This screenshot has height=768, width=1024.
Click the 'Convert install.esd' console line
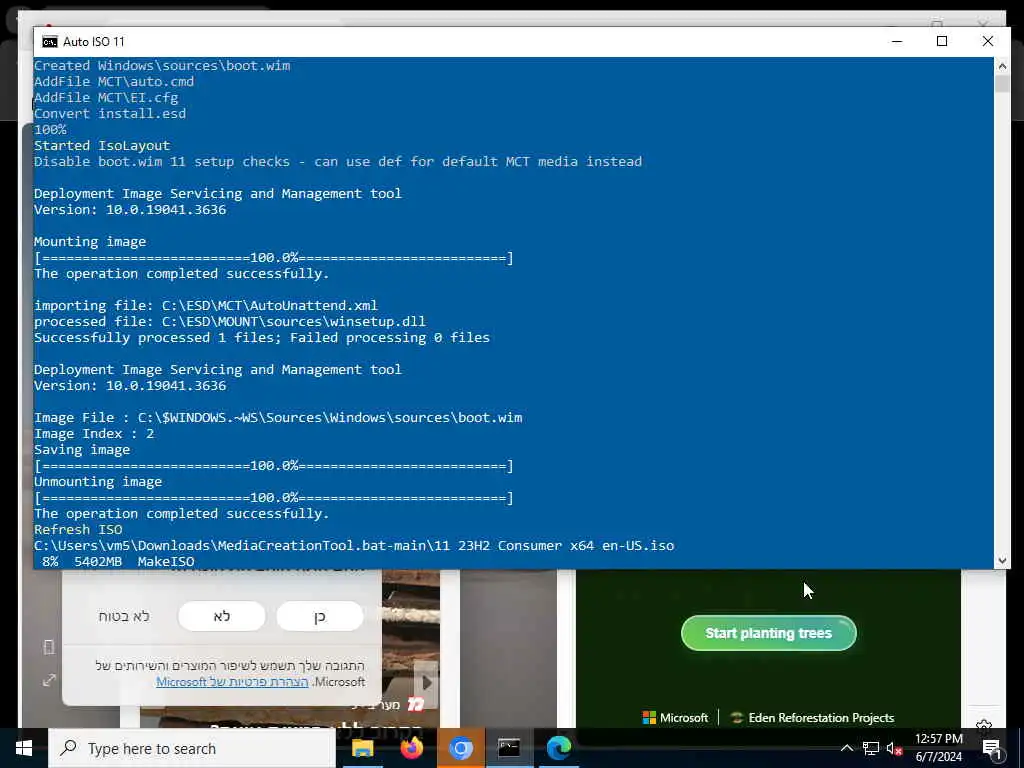[110, 114]
